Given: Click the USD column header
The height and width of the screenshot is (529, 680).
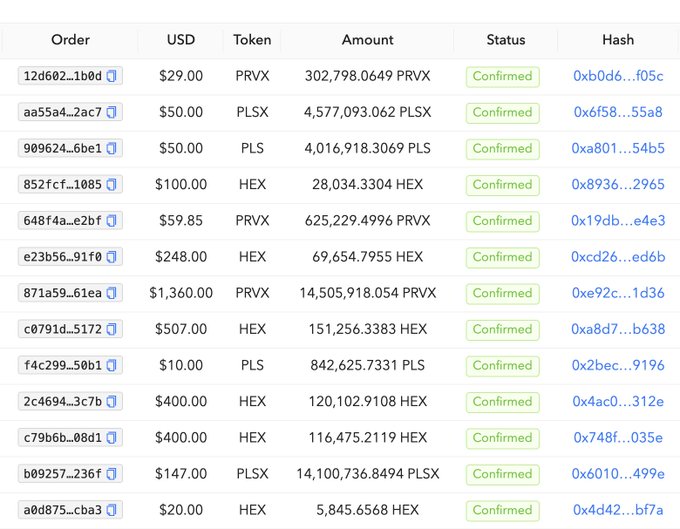Looking at the screenshot, I should (181, 40).
